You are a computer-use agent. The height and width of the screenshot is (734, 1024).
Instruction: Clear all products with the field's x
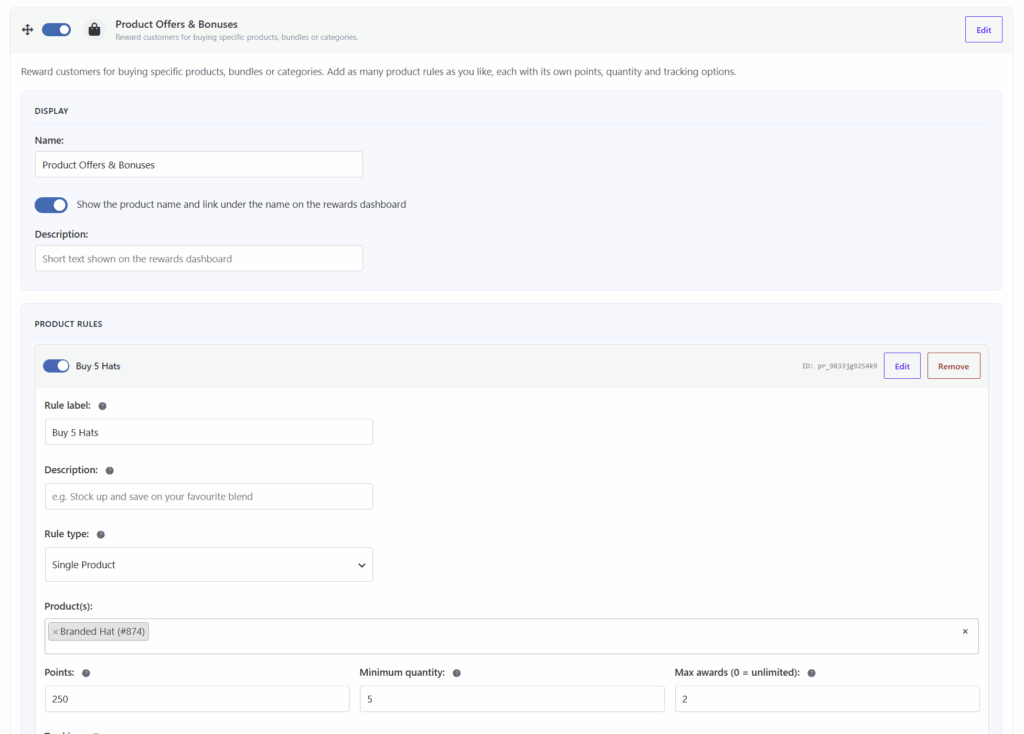point(965,631)
